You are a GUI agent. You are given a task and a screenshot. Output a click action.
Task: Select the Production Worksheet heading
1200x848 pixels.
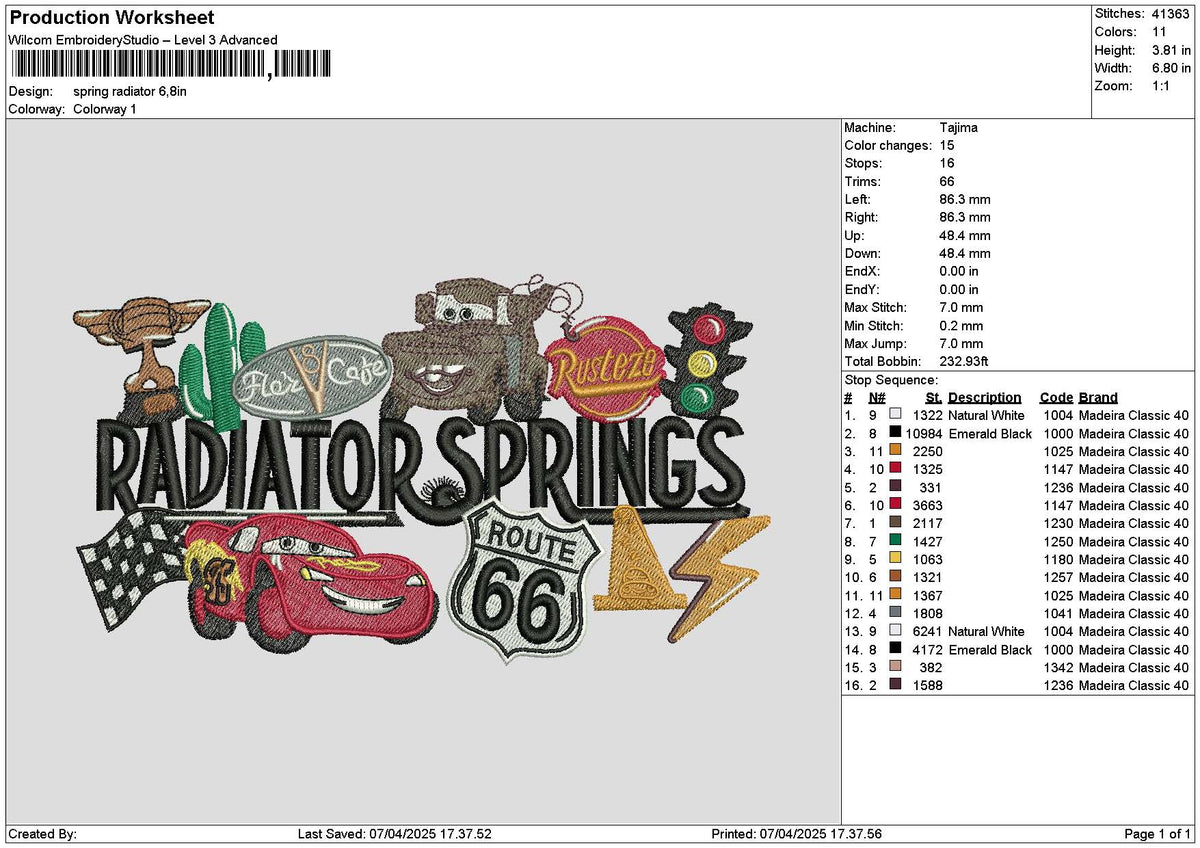coord(111,18)
